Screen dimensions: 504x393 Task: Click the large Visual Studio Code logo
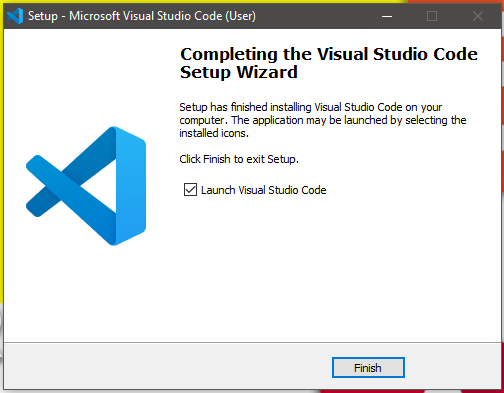86,186
